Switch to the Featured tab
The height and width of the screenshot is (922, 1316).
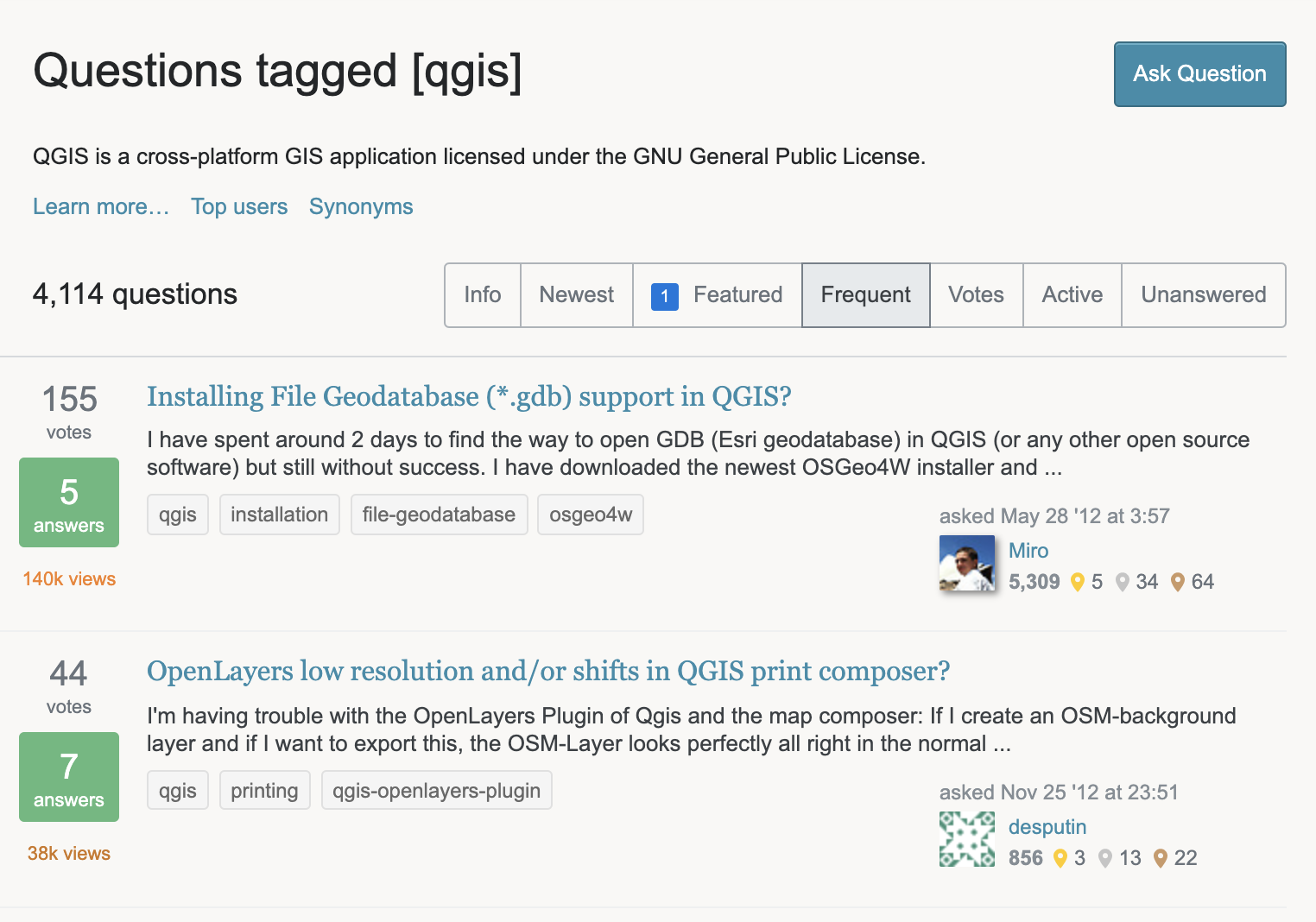(718, 295)
